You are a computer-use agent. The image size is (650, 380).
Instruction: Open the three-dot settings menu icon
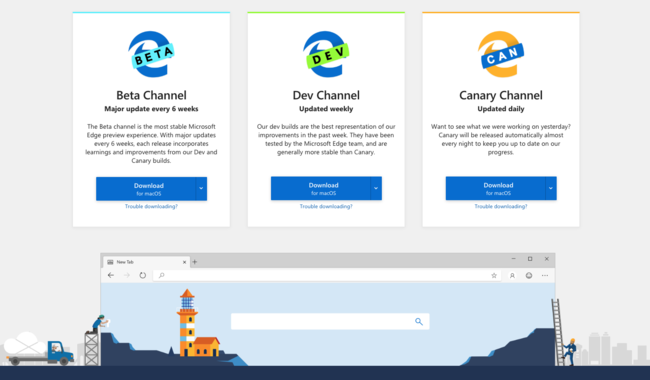(x=545, y=275)
